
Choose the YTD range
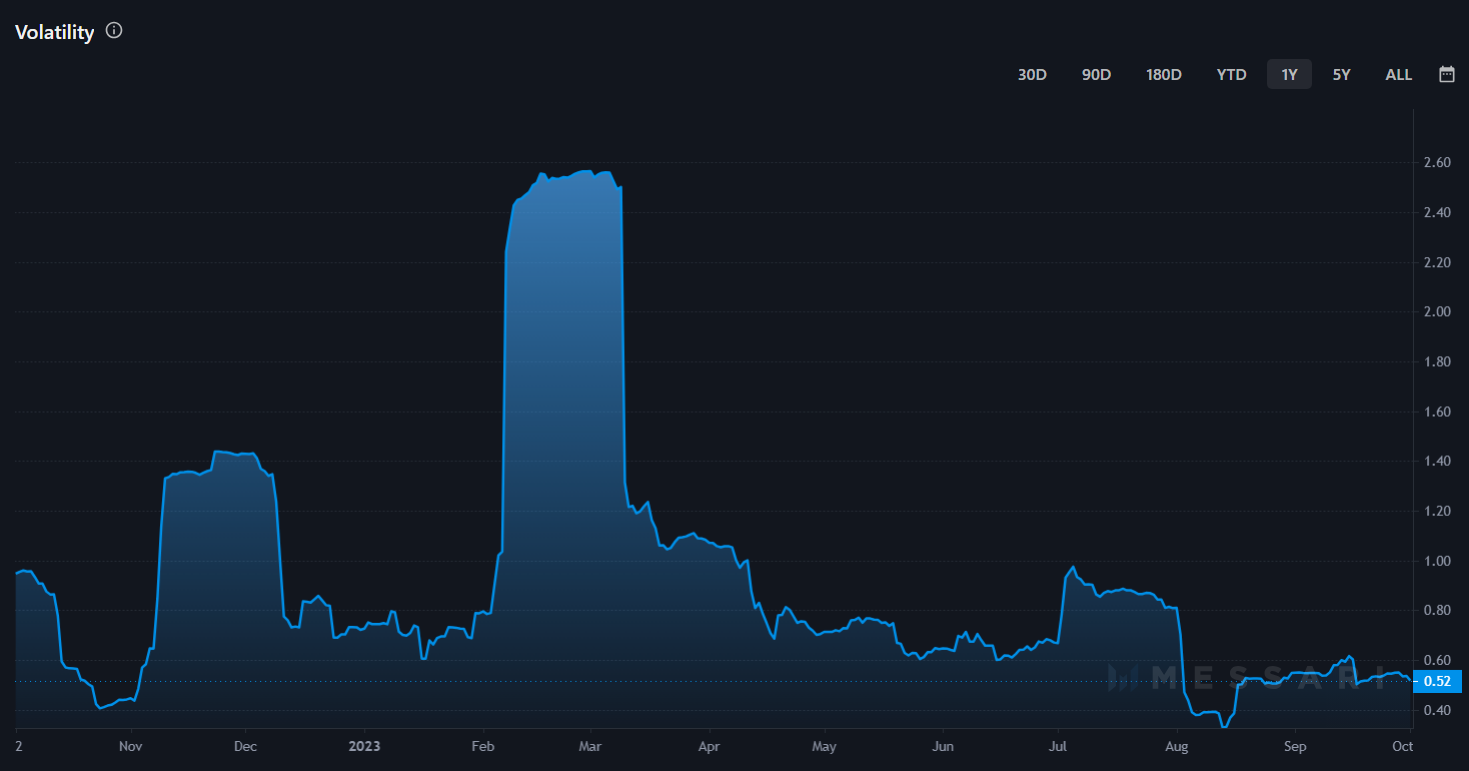point(1231,75)
